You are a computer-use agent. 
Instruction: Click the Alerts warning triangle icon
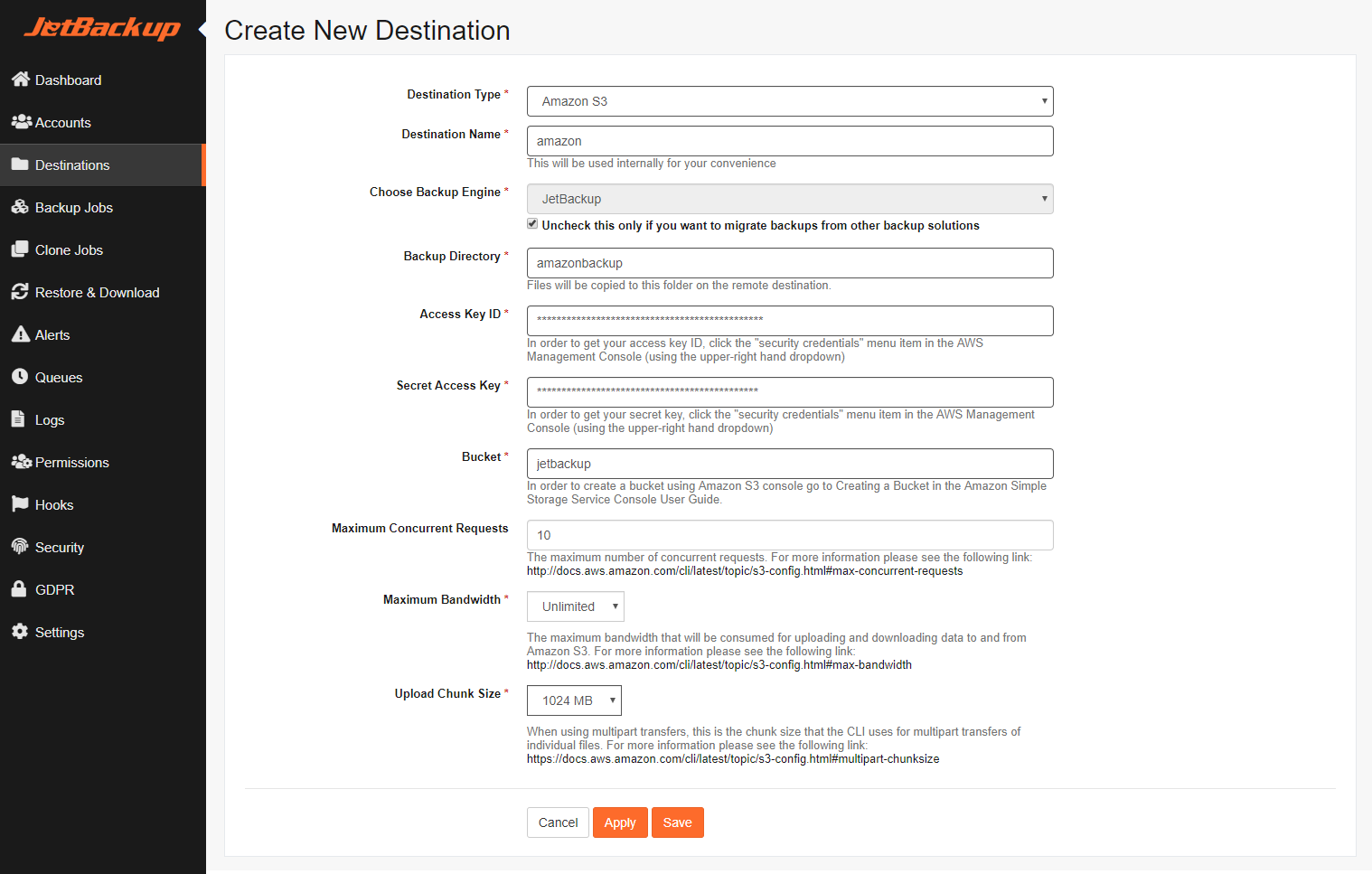[x=21, y=334]
